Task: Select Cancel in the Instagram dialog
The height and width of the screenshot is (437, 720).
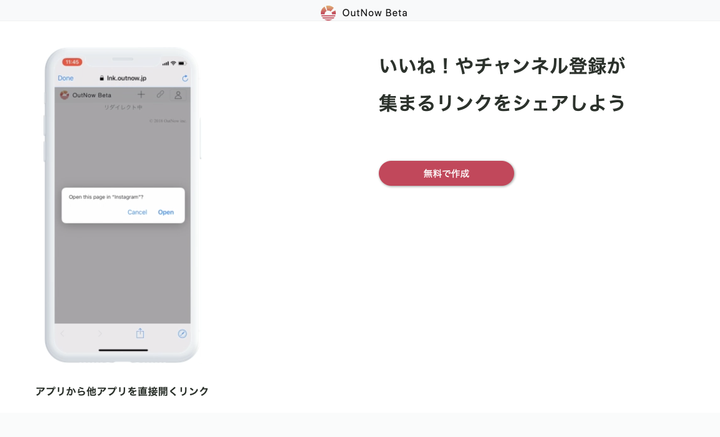Action: 137,212
